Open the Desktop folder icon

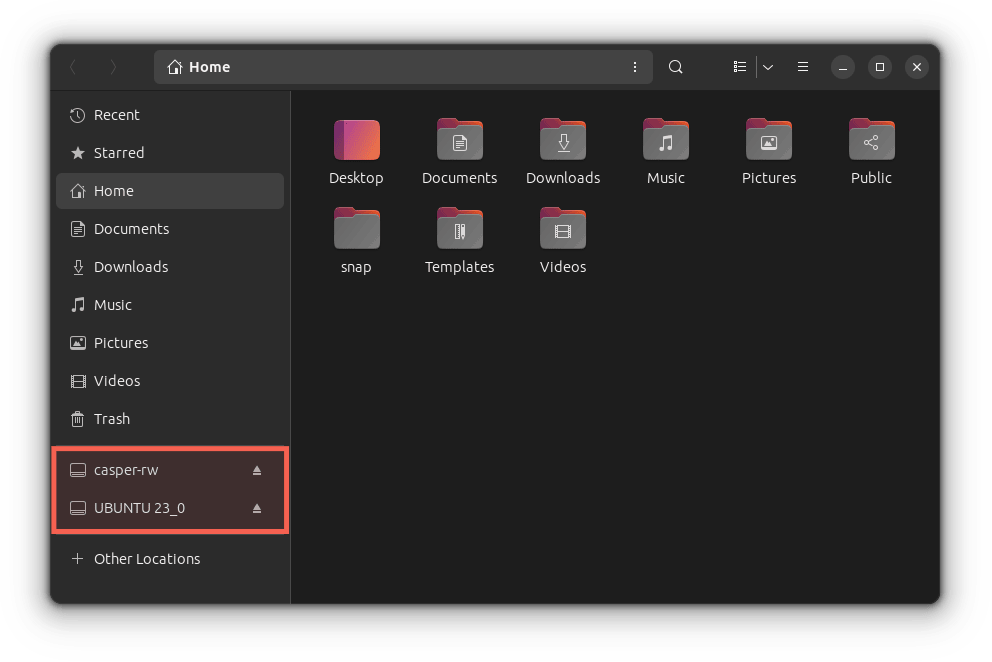click(356, 141)
